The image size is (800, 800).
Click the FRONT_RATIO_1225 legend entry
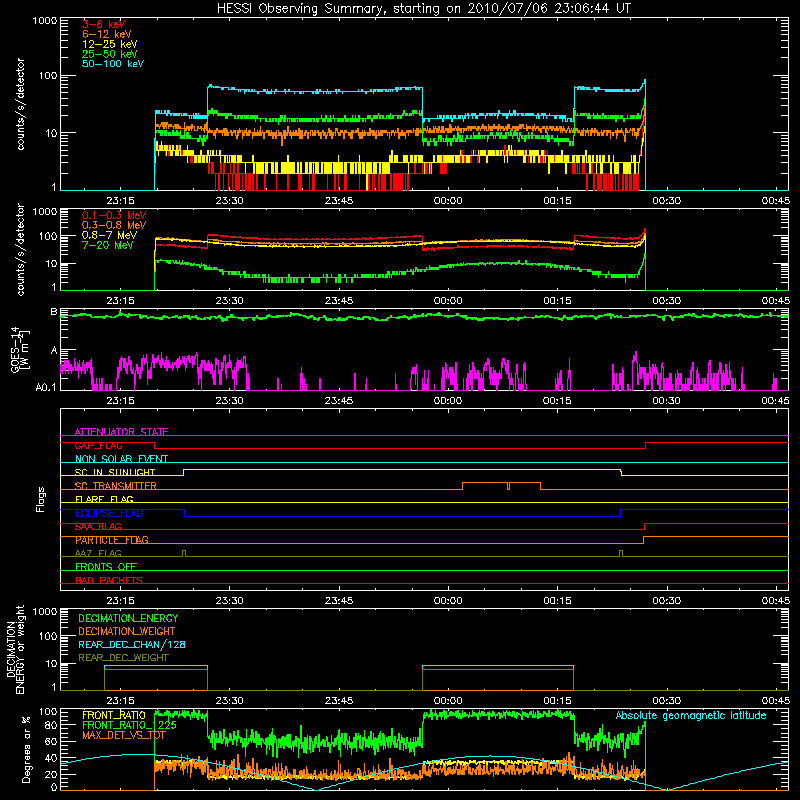(129, 725)
